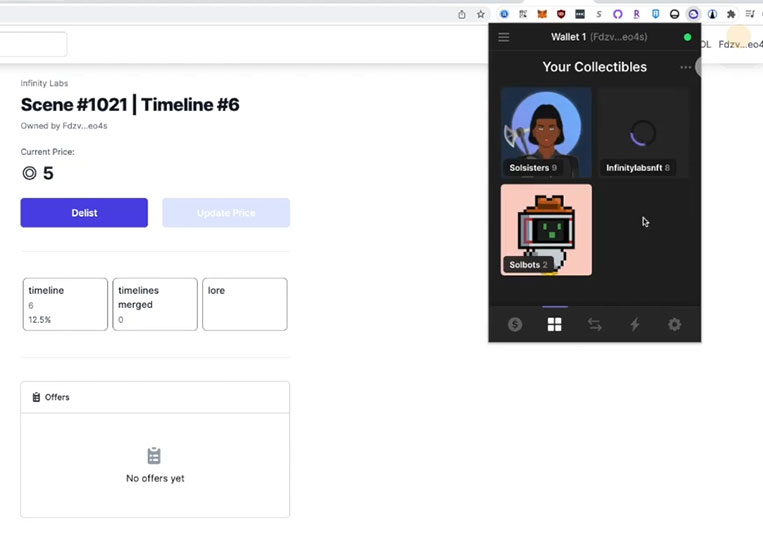Open the wallet swap arrows tab
763x541 pixels.
click(x=594, y=325)
